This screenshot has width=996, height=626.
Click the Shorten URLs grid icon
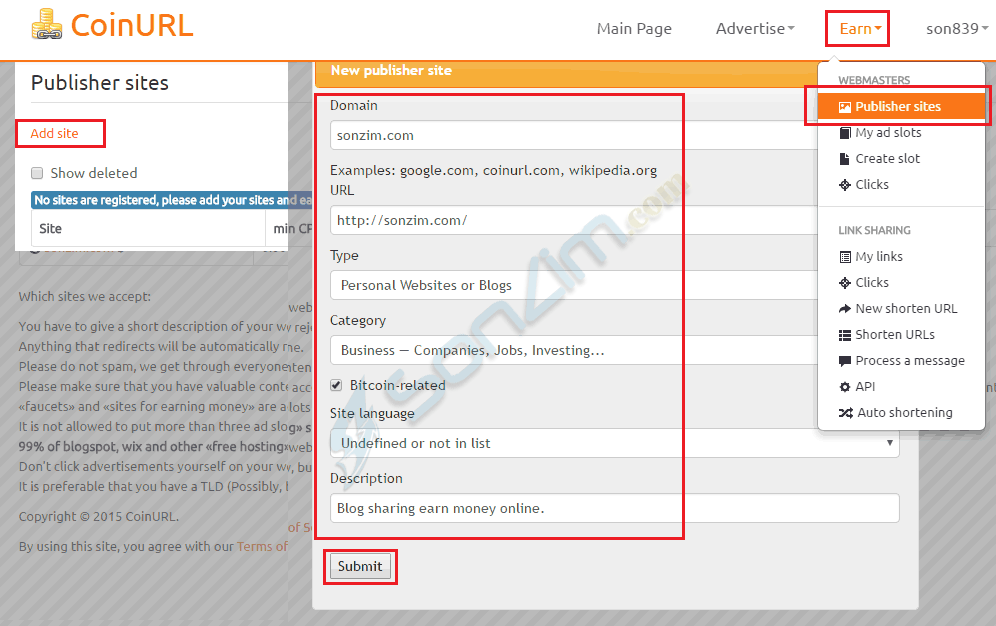(845, 335)
